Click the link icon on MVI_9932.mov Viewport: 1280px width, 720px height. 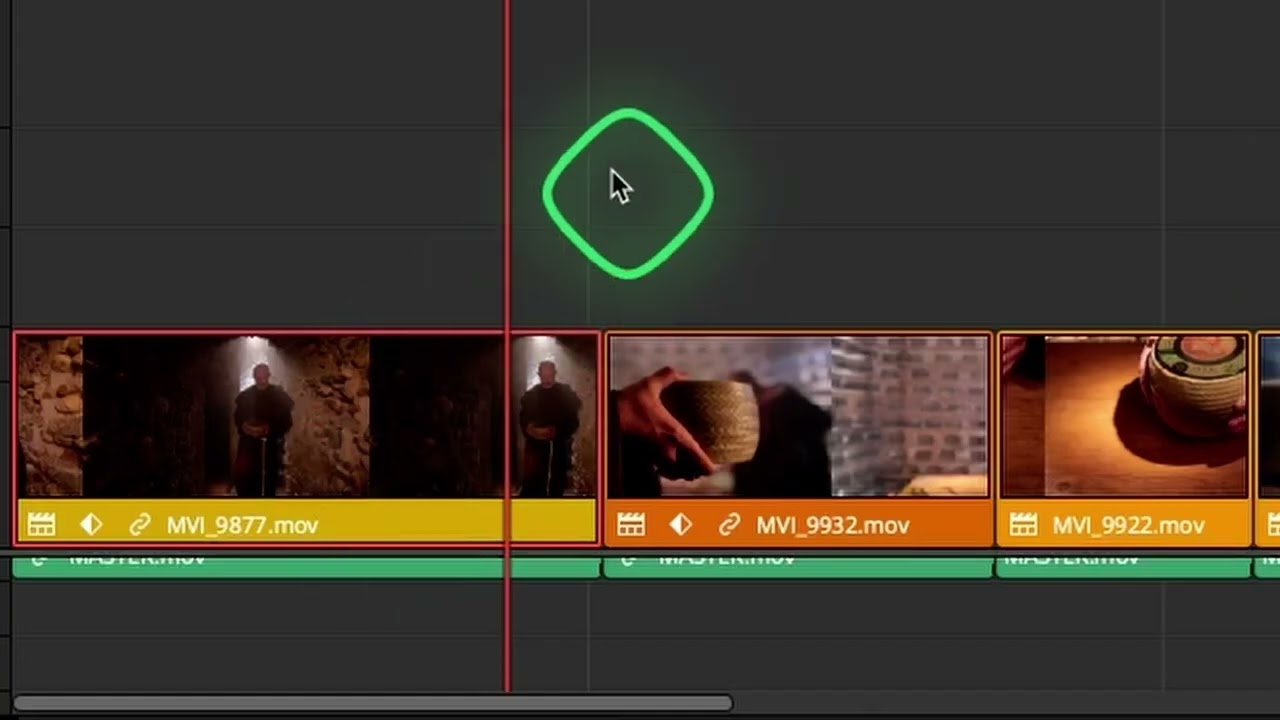pos(729,524)
